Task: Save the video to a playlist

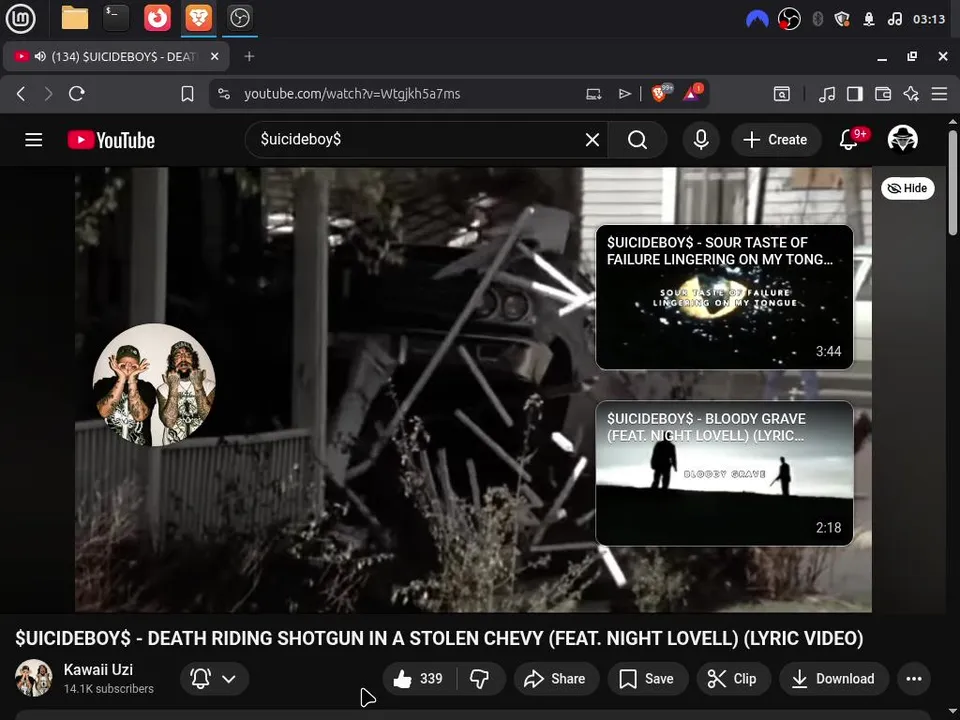Action: click(x=648, y=678)
